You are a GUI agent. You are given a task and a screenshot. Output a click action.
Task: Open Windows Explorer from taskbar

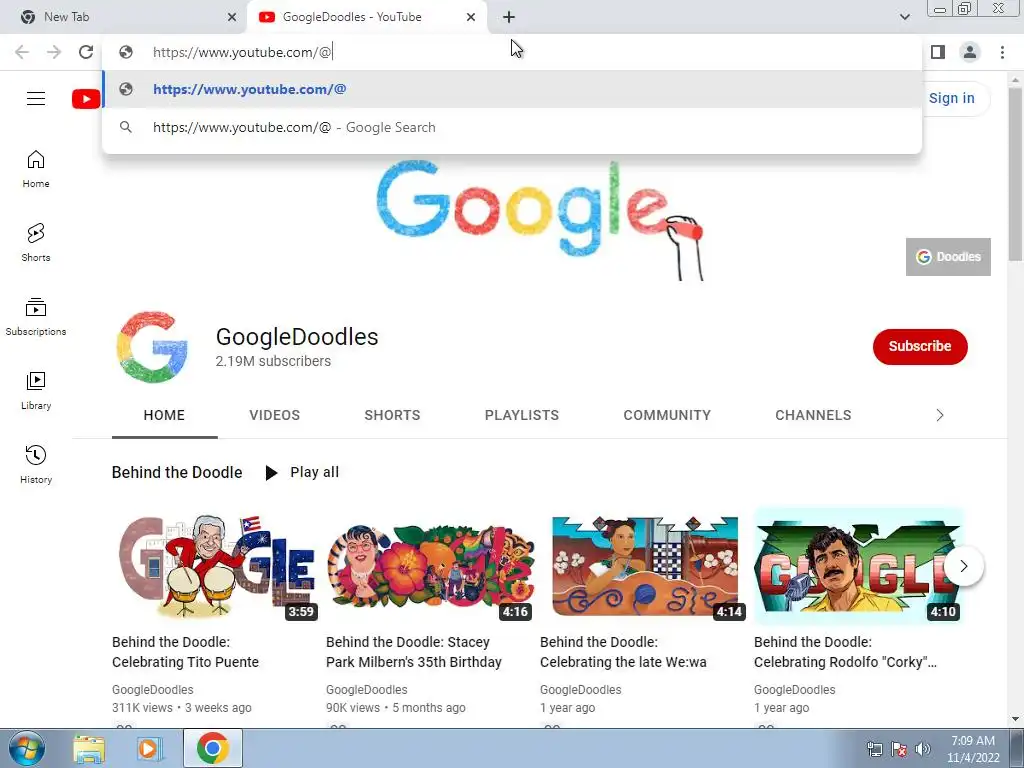88,749
